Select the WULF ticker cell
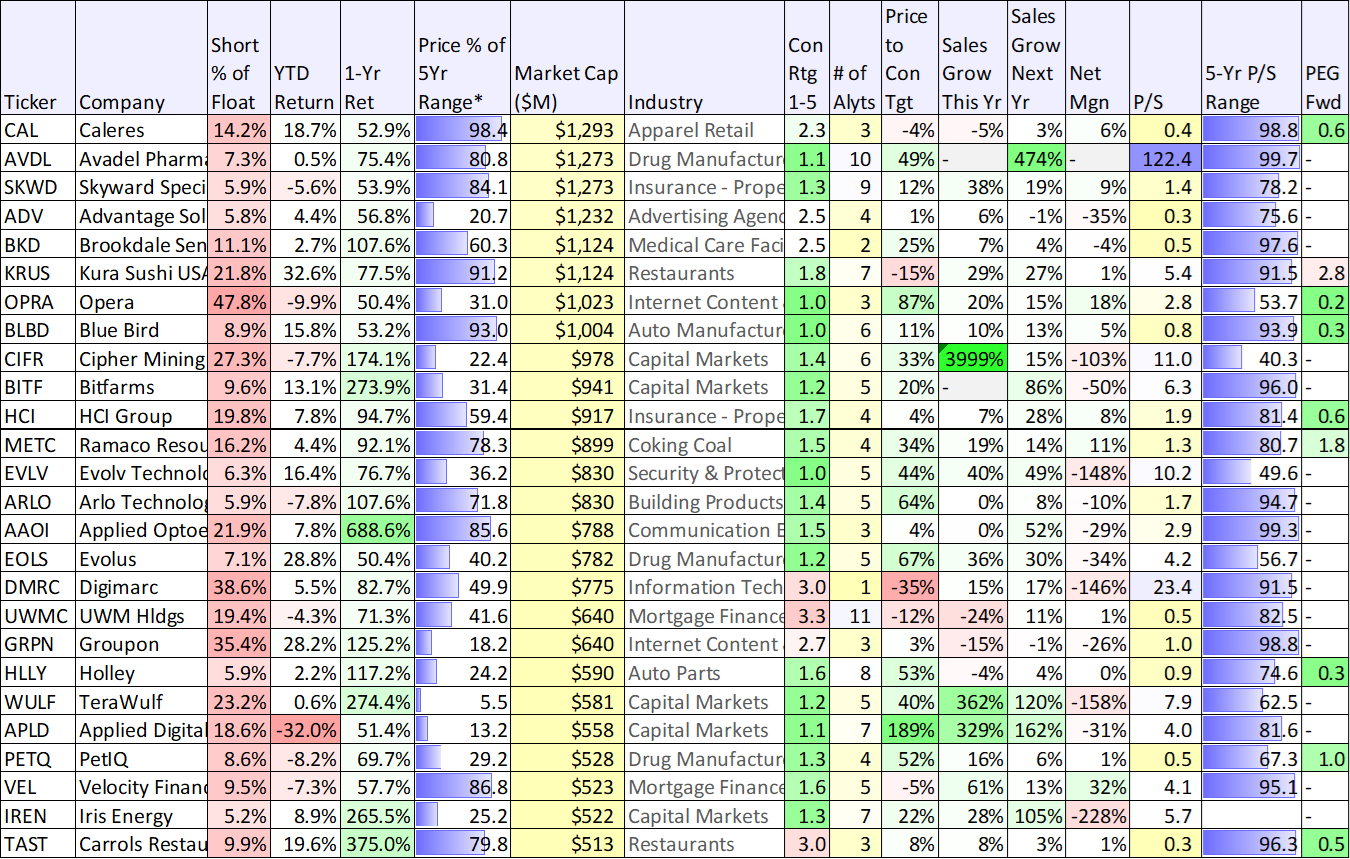Viewport: 1350px width, 859px height. [x=39, y=702]
